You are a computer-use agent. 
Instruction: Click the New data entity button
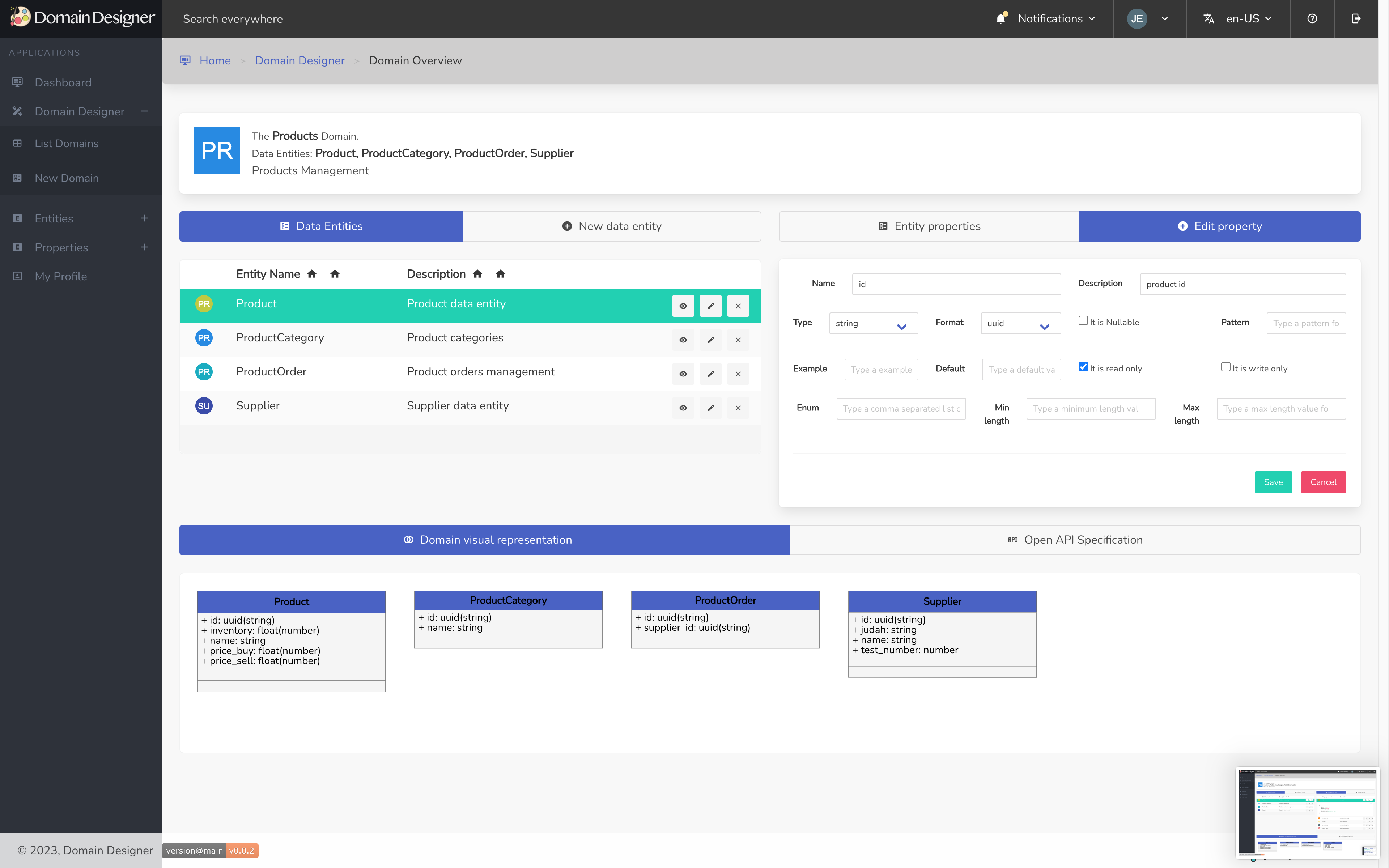pos(611,225)
